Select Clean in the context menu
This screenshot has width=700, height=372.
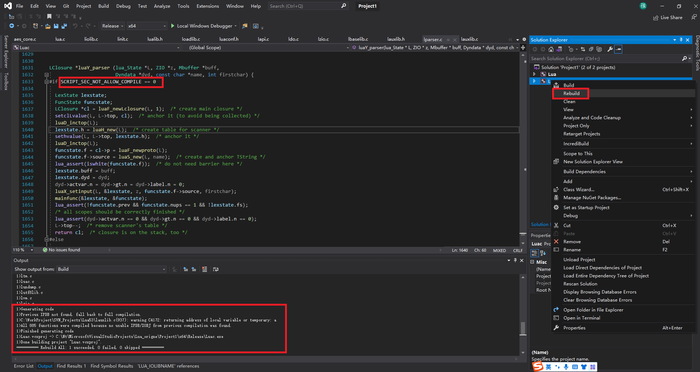pyautogui.click(x=569, y=101)
